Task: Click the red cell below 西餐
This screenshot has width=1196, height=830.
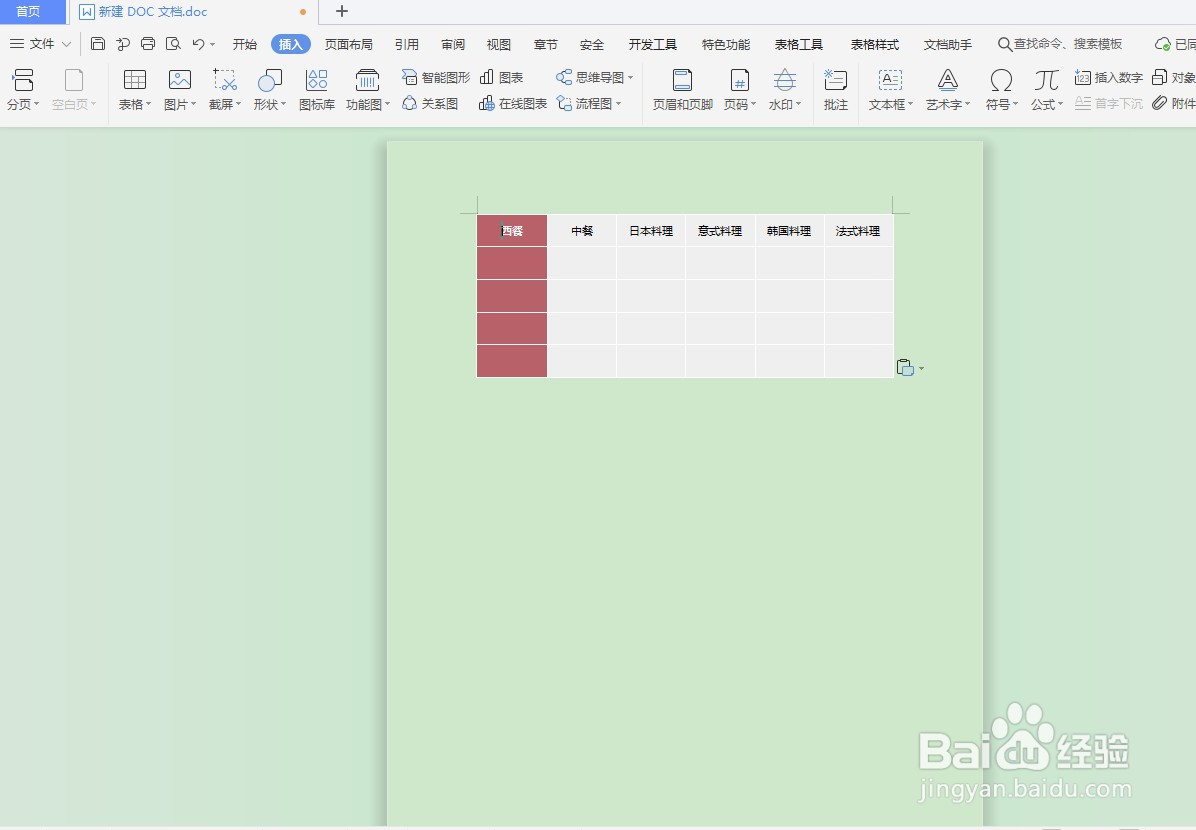Action: pos(512,263)
